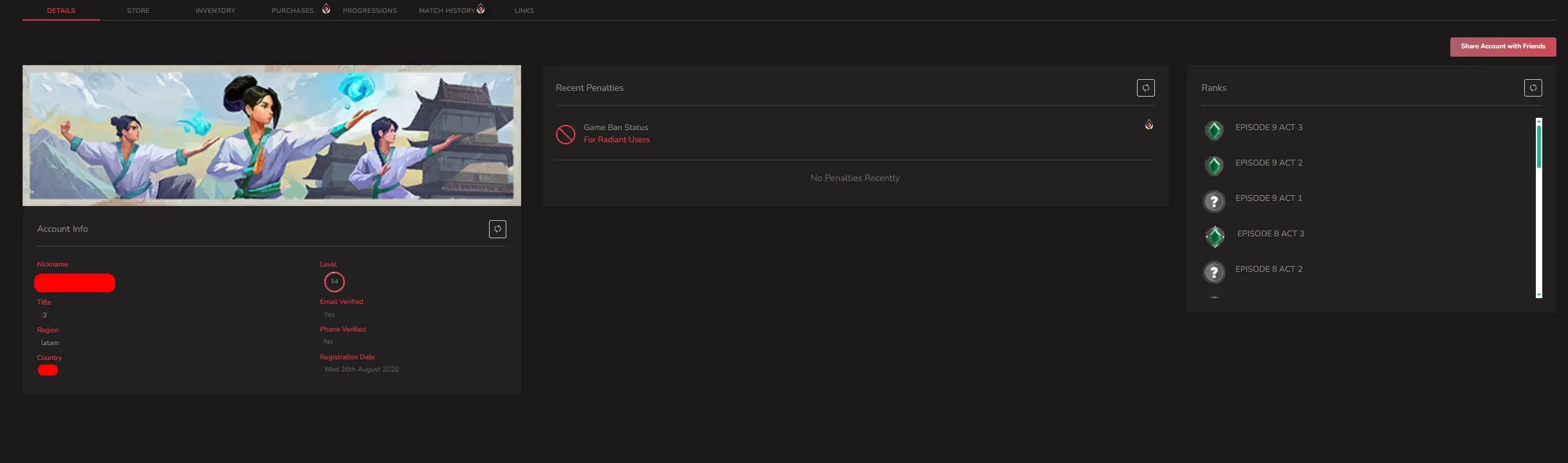Click the redacted country value
The height and width of the screenshot is (463, 1568).
48,370
